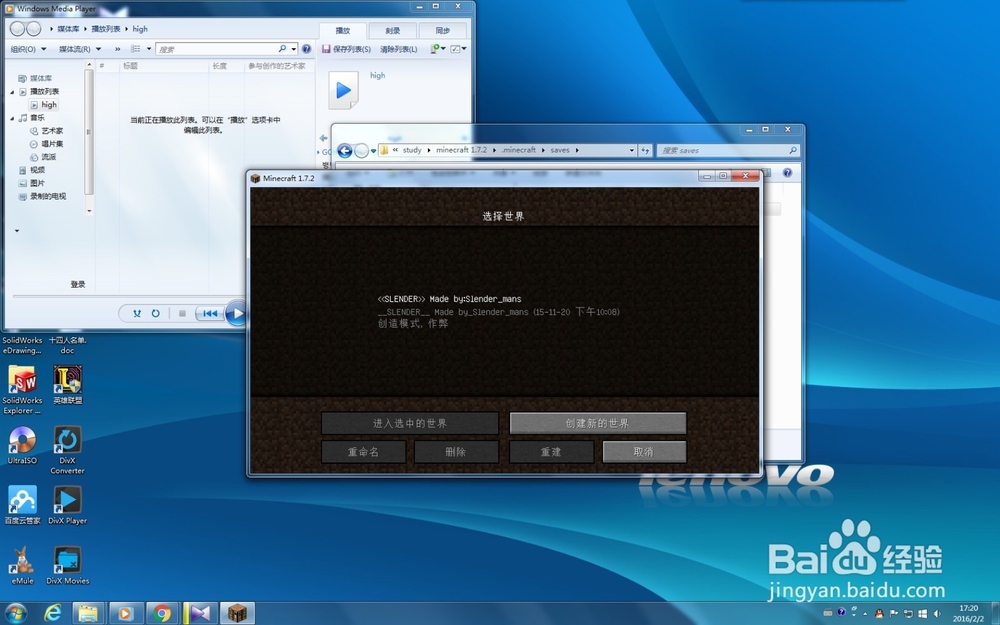Viewport: 1000px width, 625px height.
Task: Open the DivX Player desktop icon
Action: coord(68,504)
